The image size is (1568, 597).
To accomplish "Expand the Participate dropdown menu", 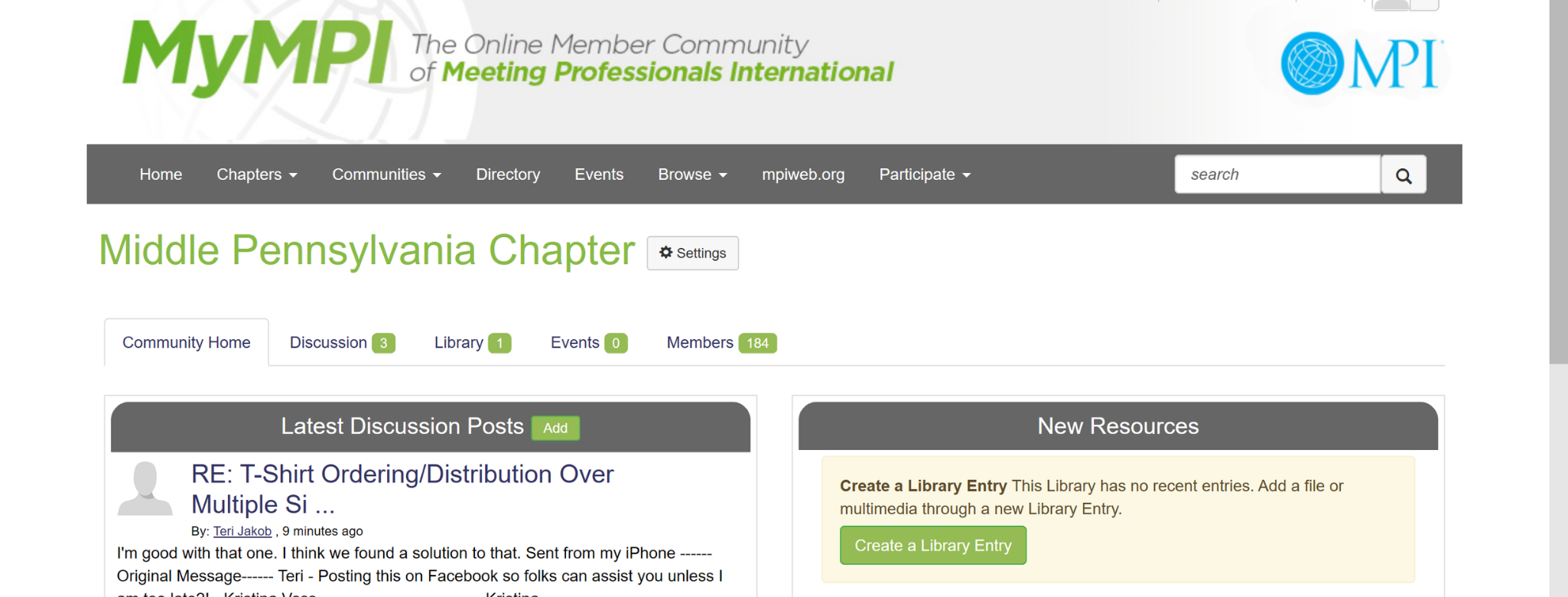I will point(924,175).
